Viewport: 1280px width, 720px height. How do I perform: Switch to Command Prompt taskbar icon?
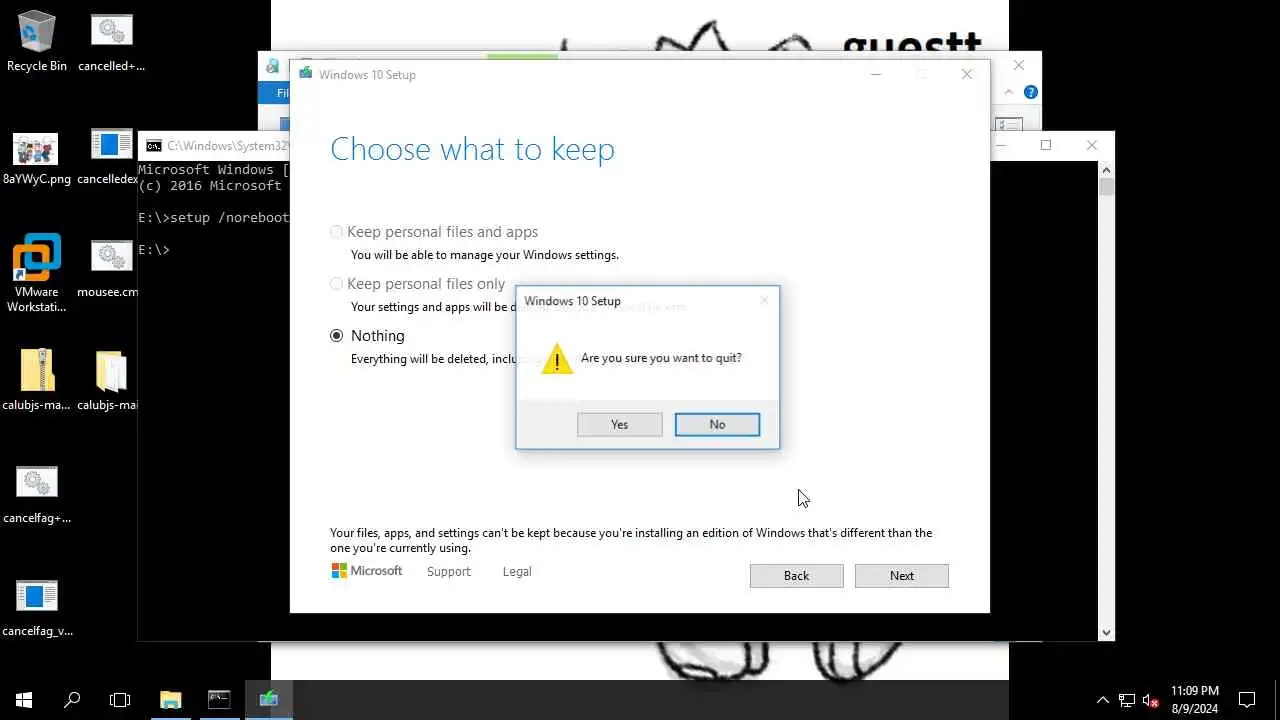click(219, 700)
